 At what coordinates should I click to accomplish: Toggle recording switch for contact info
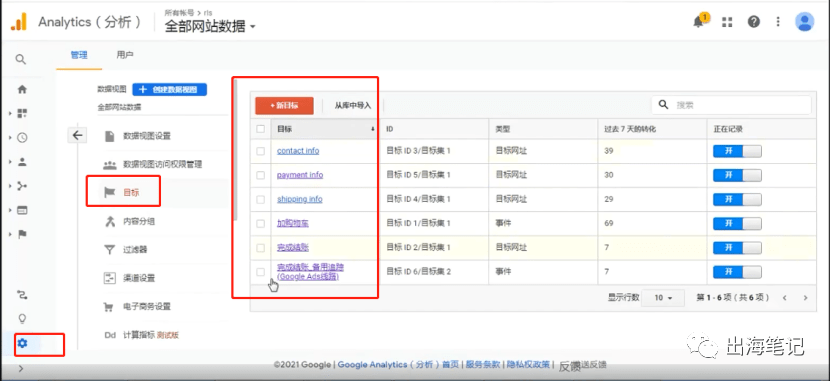click(x=737, y=151)
